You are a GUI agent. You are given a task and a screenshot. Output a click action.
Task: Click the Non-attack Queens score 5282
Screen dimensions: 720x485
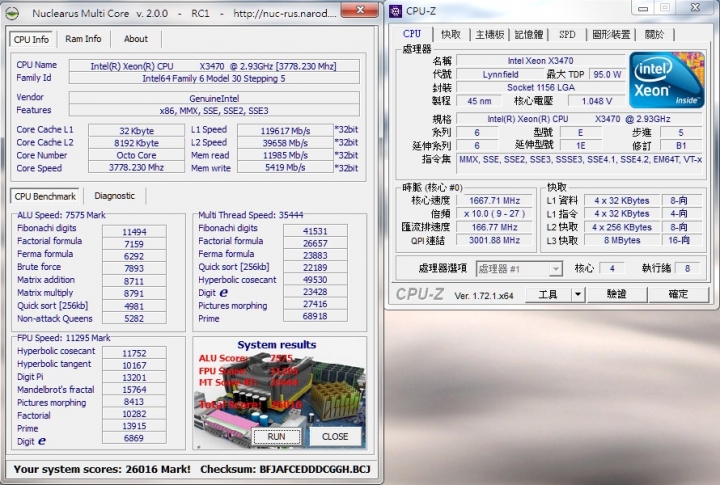point(134,318)
